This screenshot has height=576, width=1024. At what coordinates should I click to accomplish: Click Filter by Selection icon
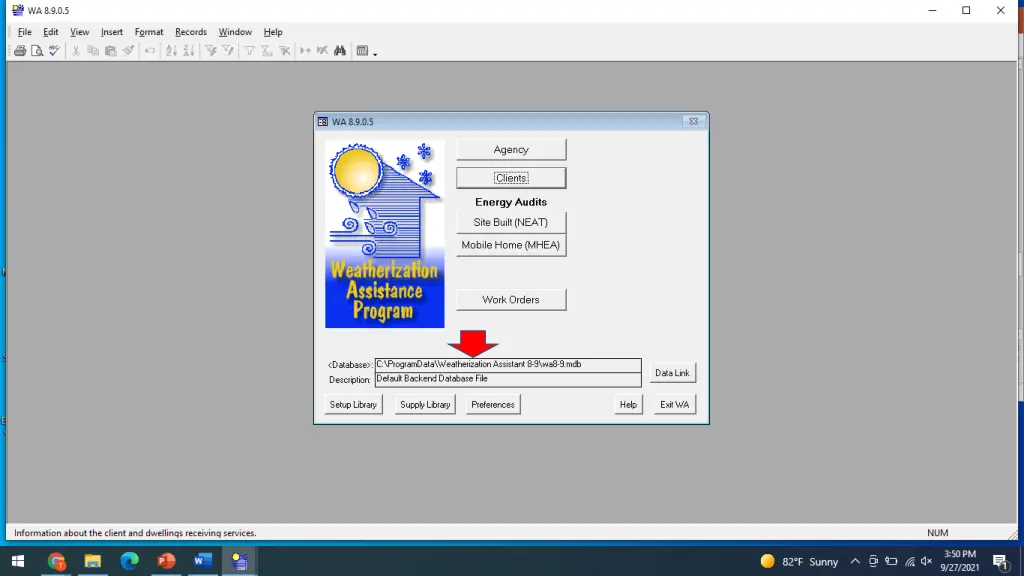point(210,50)
